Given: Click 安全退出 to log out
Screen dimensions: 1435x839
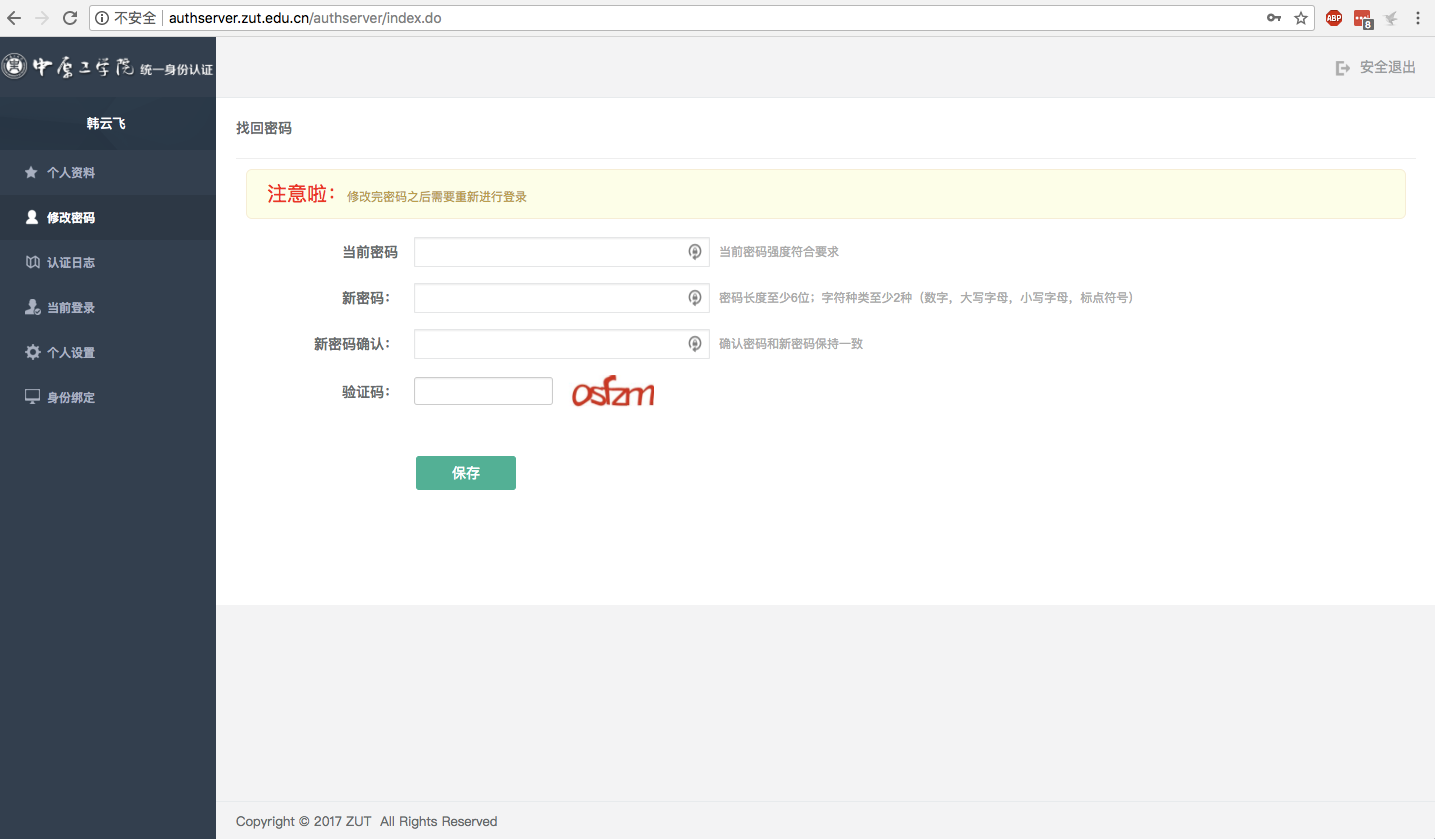Looking at the screenshot, I should pyautogui.click(x=1377, y=68).
